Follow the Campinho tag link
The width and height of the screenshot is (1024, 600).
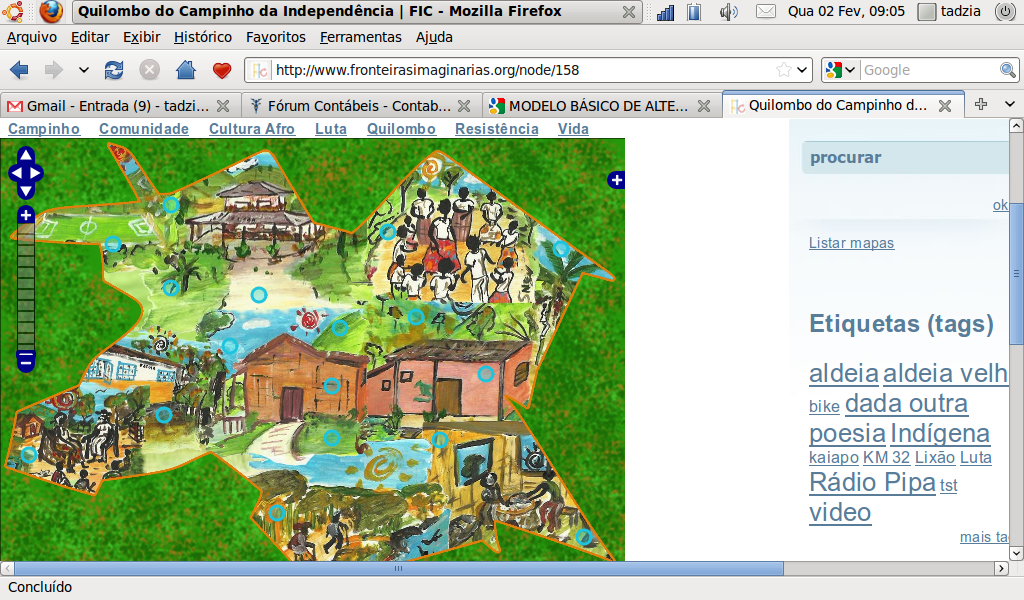pos(44,129)
